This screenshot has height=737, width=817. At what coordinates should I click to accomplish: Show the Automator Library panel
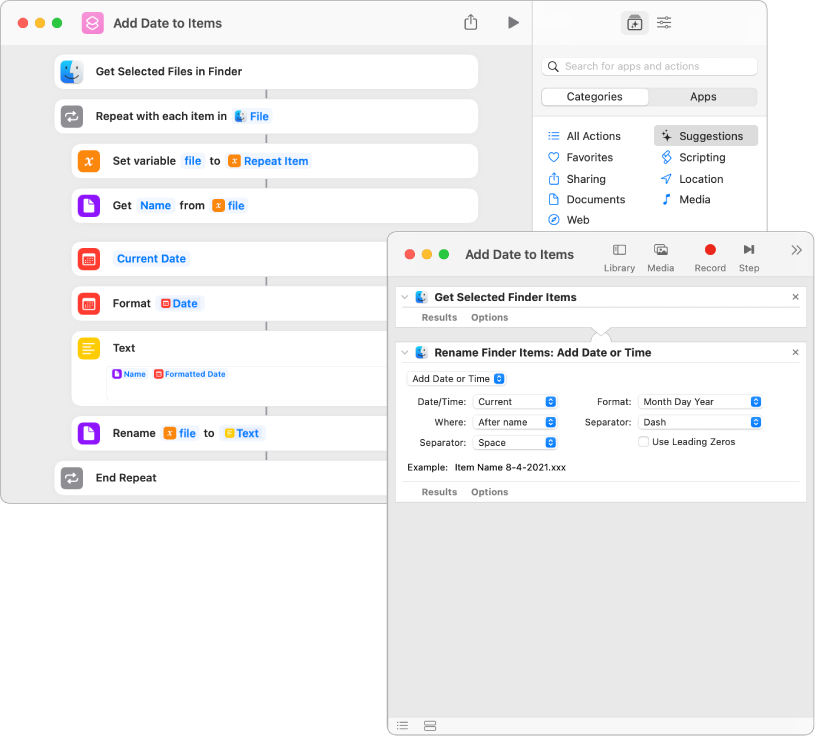click(619, 257)
